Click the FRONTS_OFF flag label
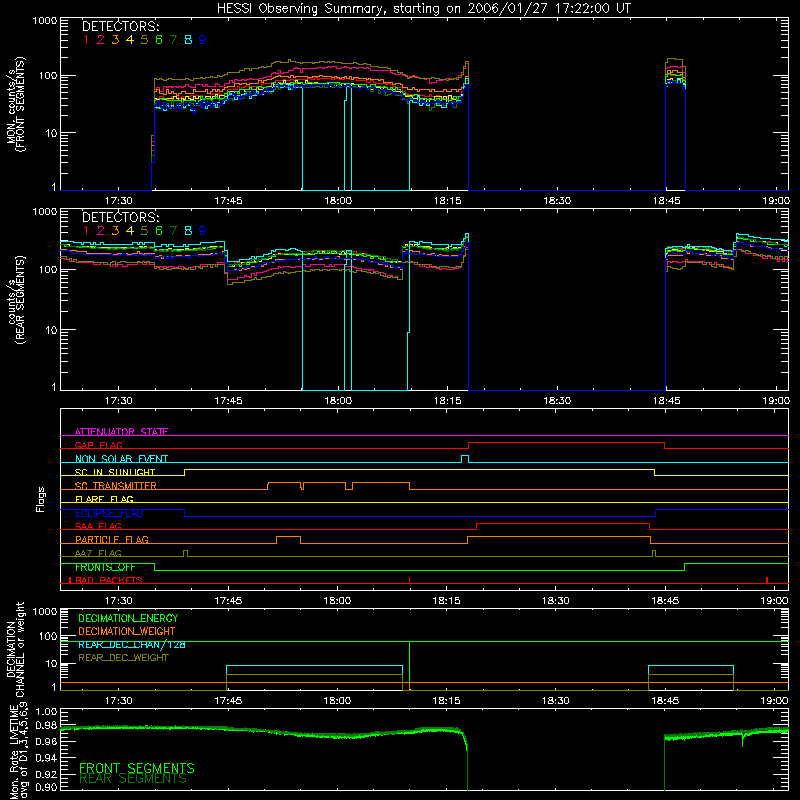800x800 pixels. pos(105,567)
